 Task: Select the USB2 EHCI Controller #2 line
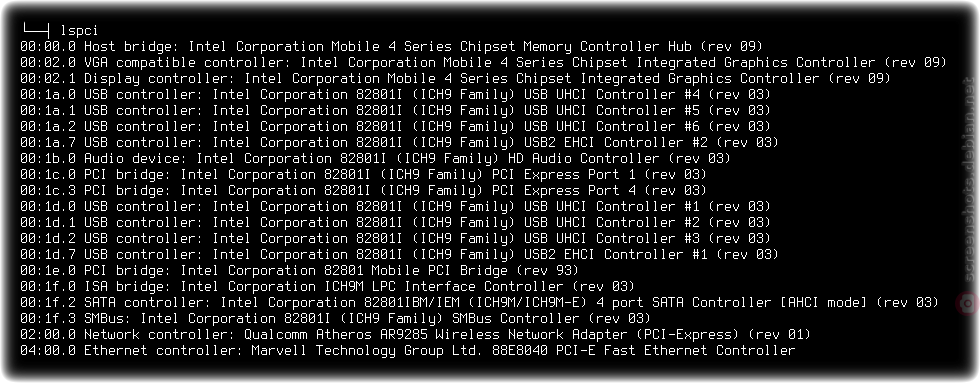pos(399,142)
